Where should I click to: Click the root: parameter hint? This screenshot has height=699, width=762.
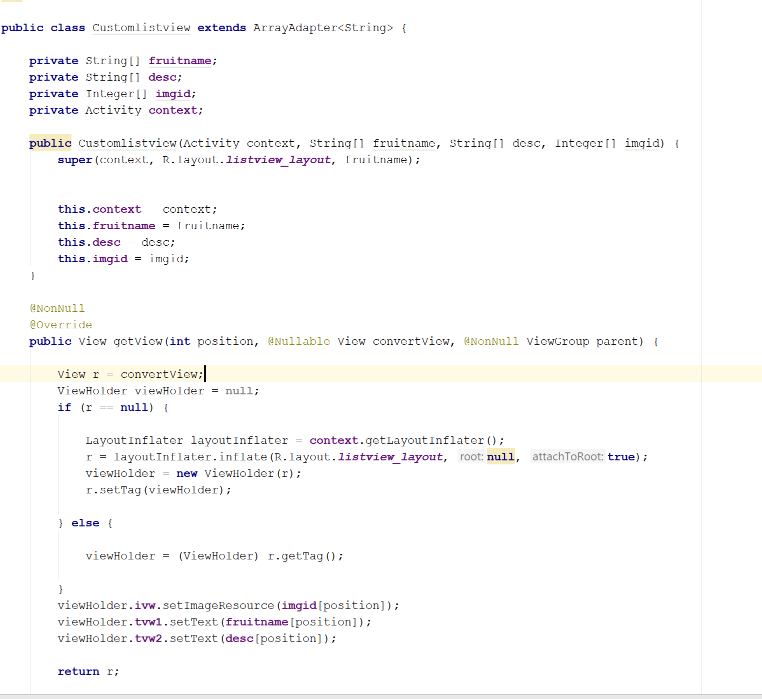click(471, 457)
